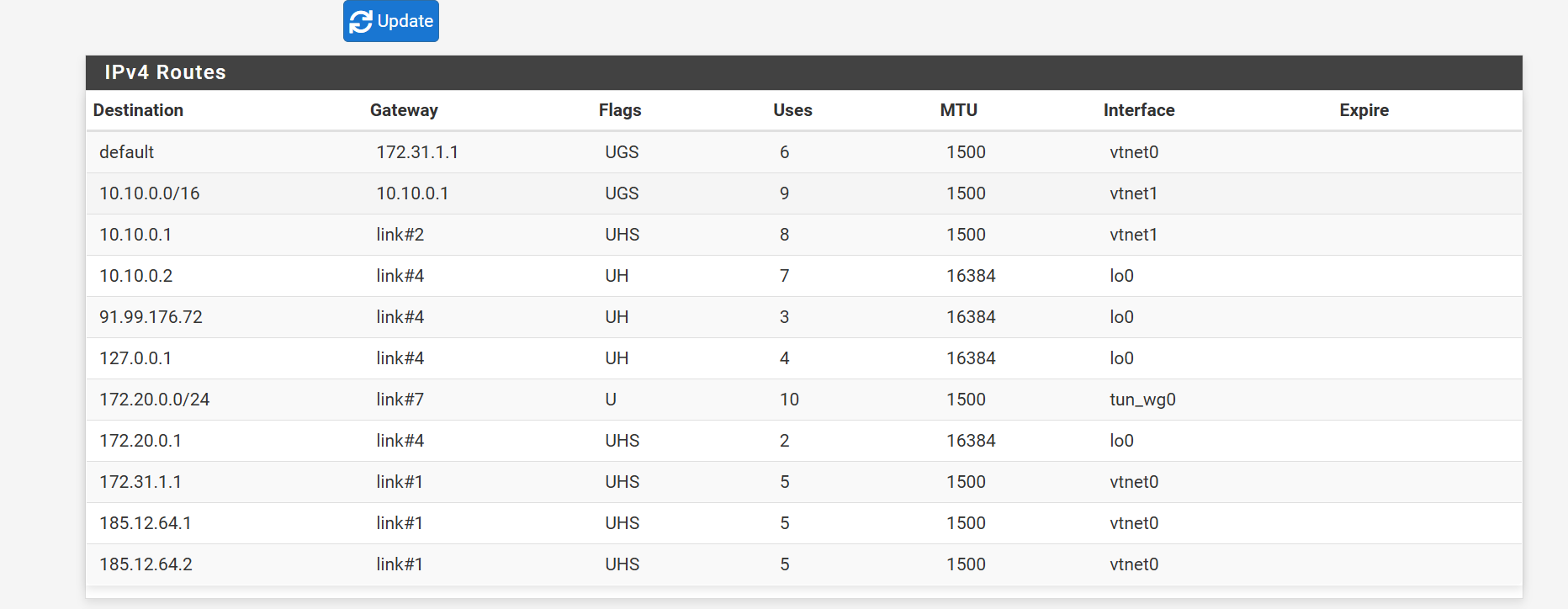Click the Interface column header
Viewport: 1568px width, 609px height.
[x=1139, y=110]
